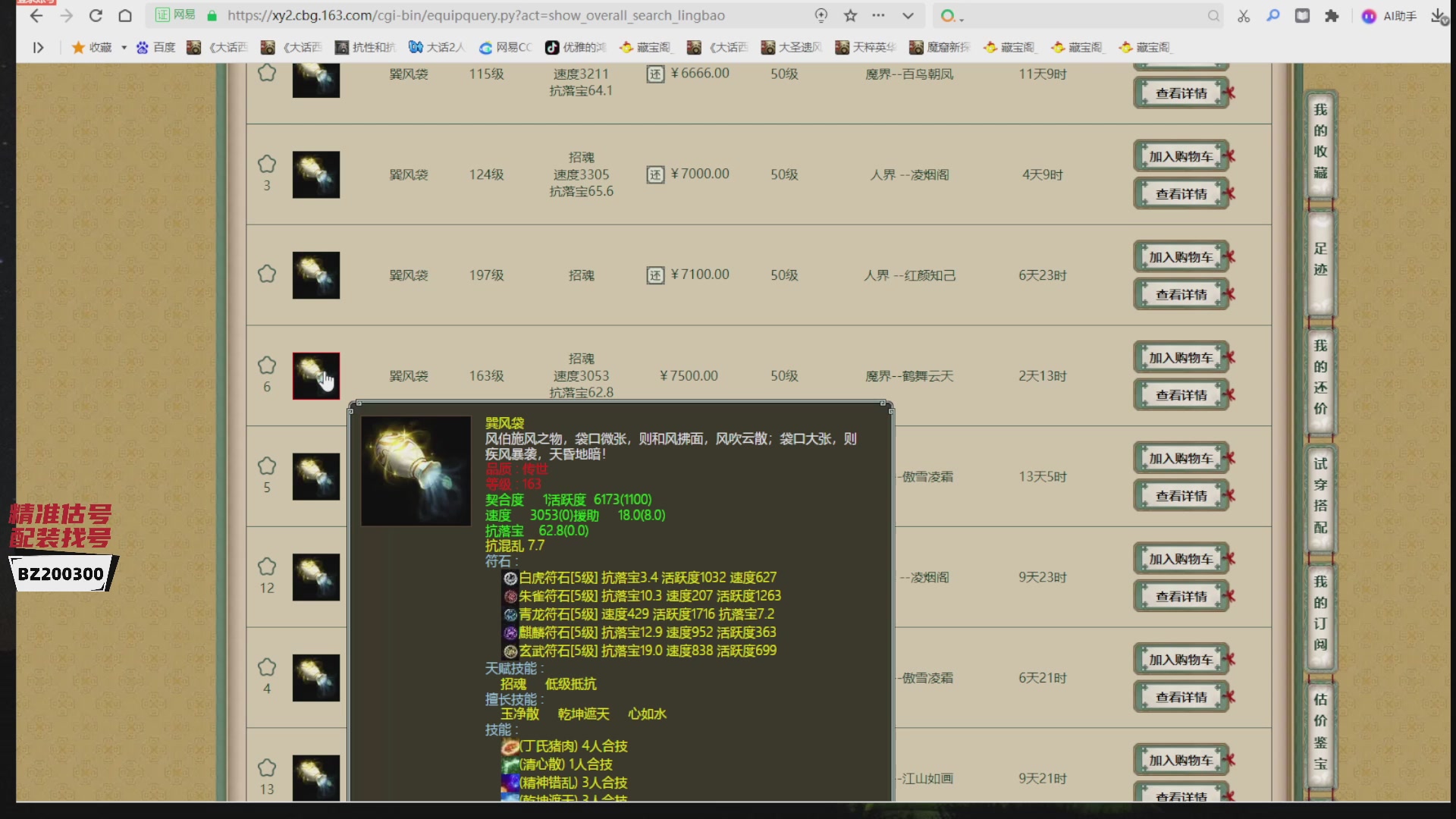Add the ¥7500.00 listing to cart

pyautogui.click(x=1181, y=358)
